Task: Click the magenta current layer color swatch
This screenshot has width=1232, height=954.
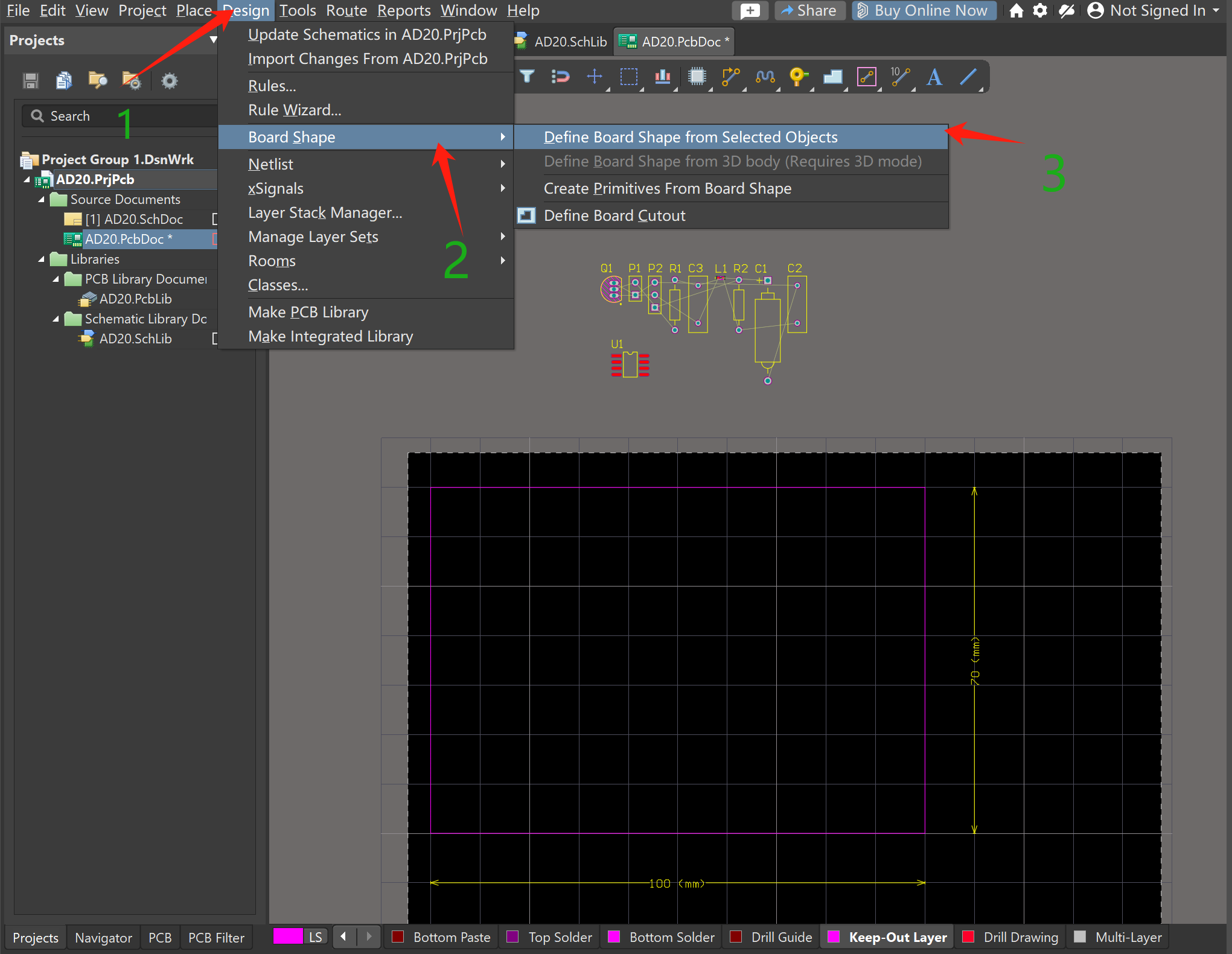Action: point(287,937)
